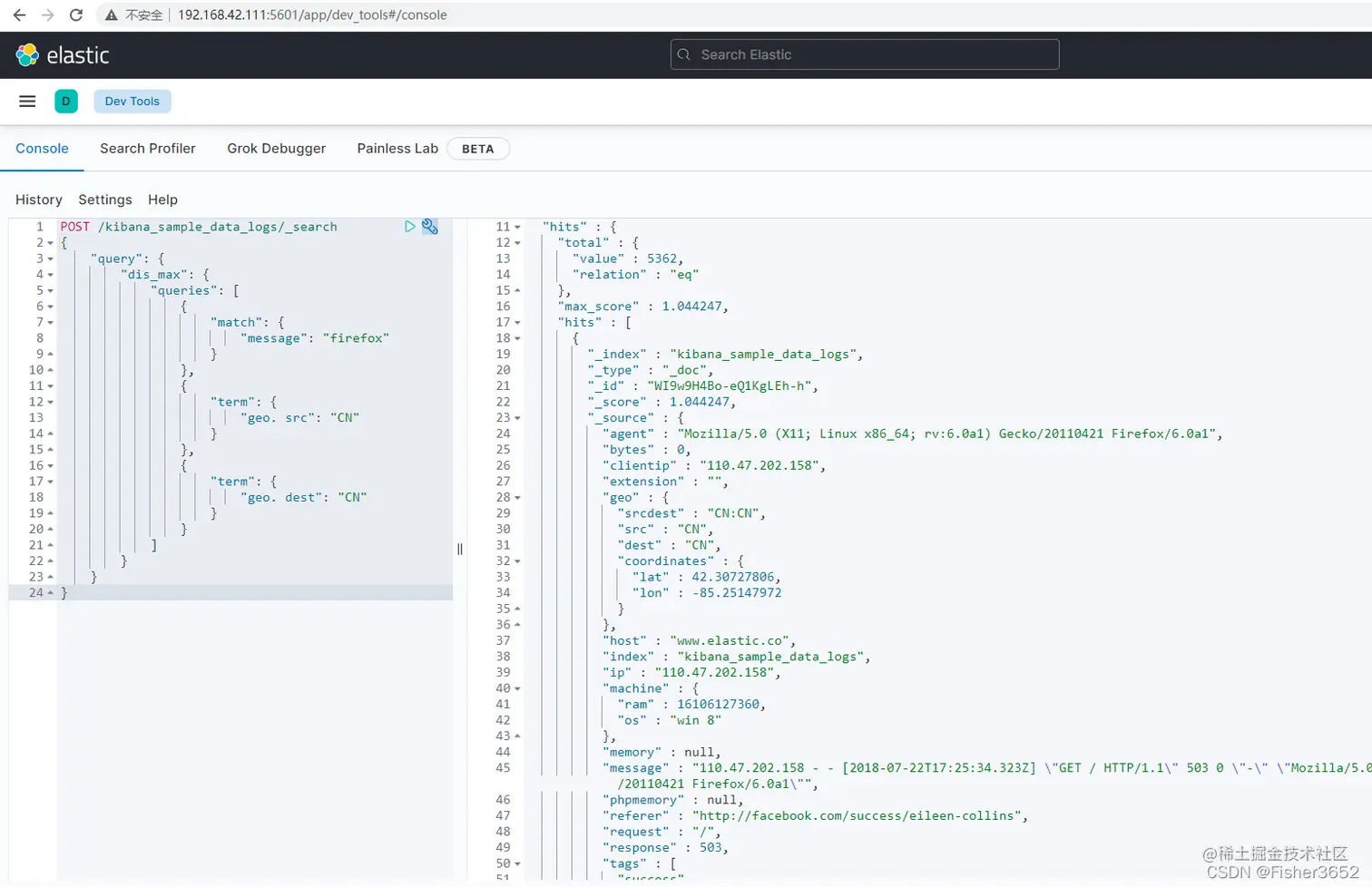Open the Help menu
The image size is (1372, 887).
(x=163, y=200)
